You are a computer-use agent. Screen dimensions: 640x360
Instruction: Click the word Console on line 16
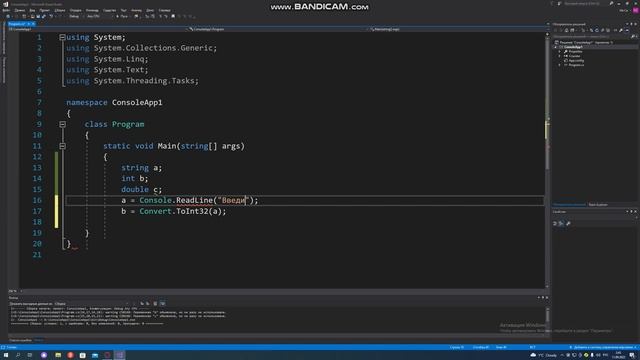click(156, 200)
